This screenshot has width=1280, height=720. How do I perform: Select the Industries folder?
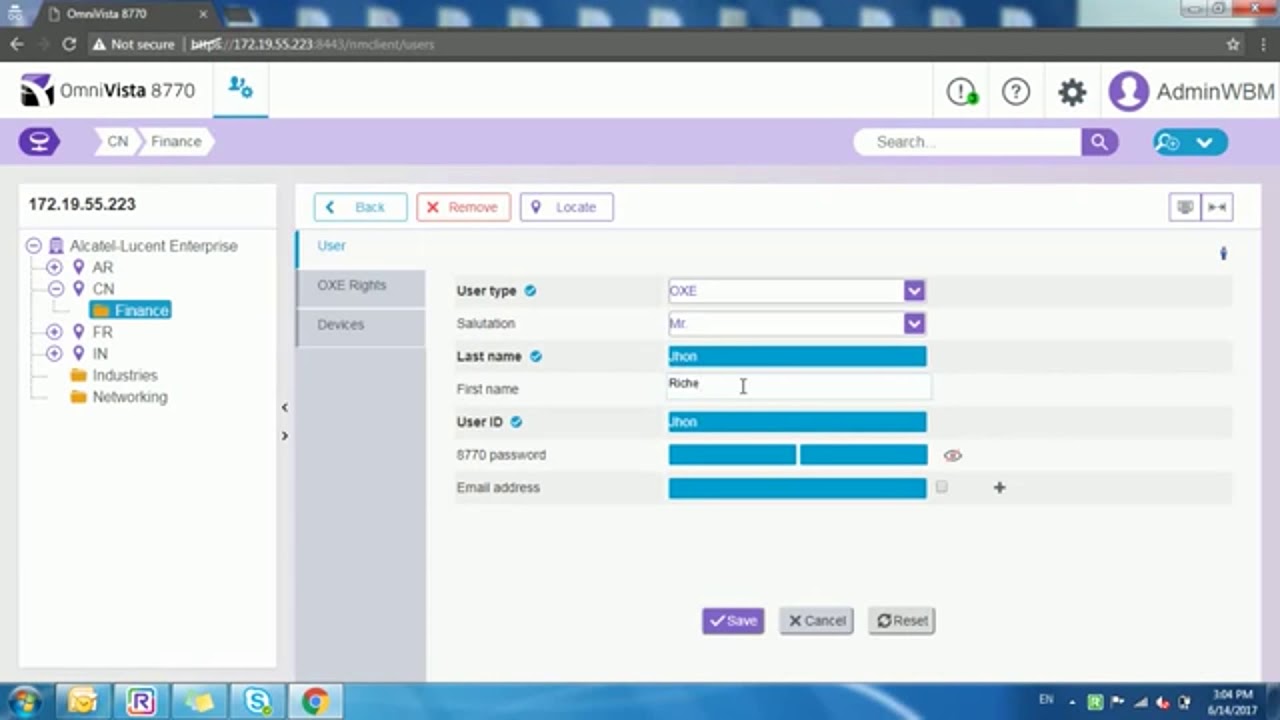pos(125,375)
